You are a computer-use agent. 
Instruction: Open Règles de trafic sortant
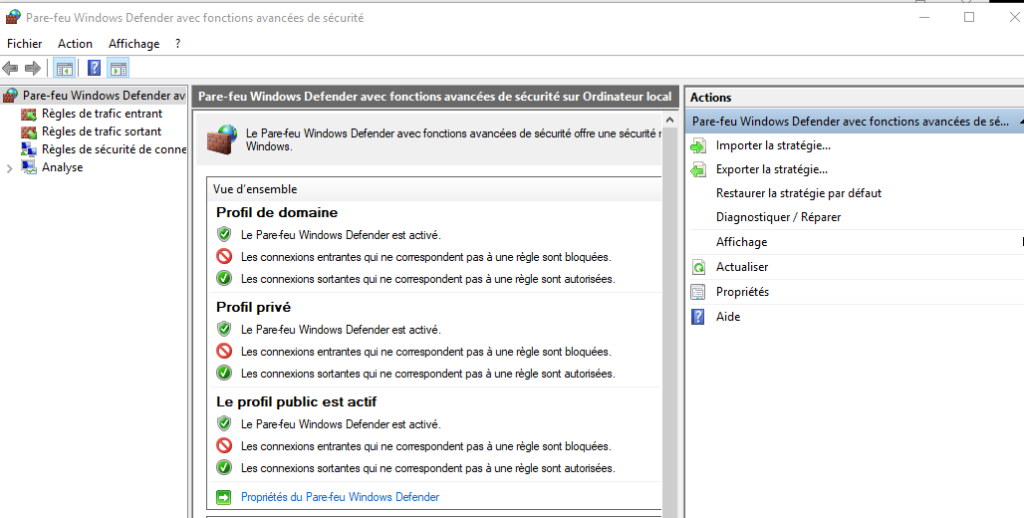coord(101,131)
